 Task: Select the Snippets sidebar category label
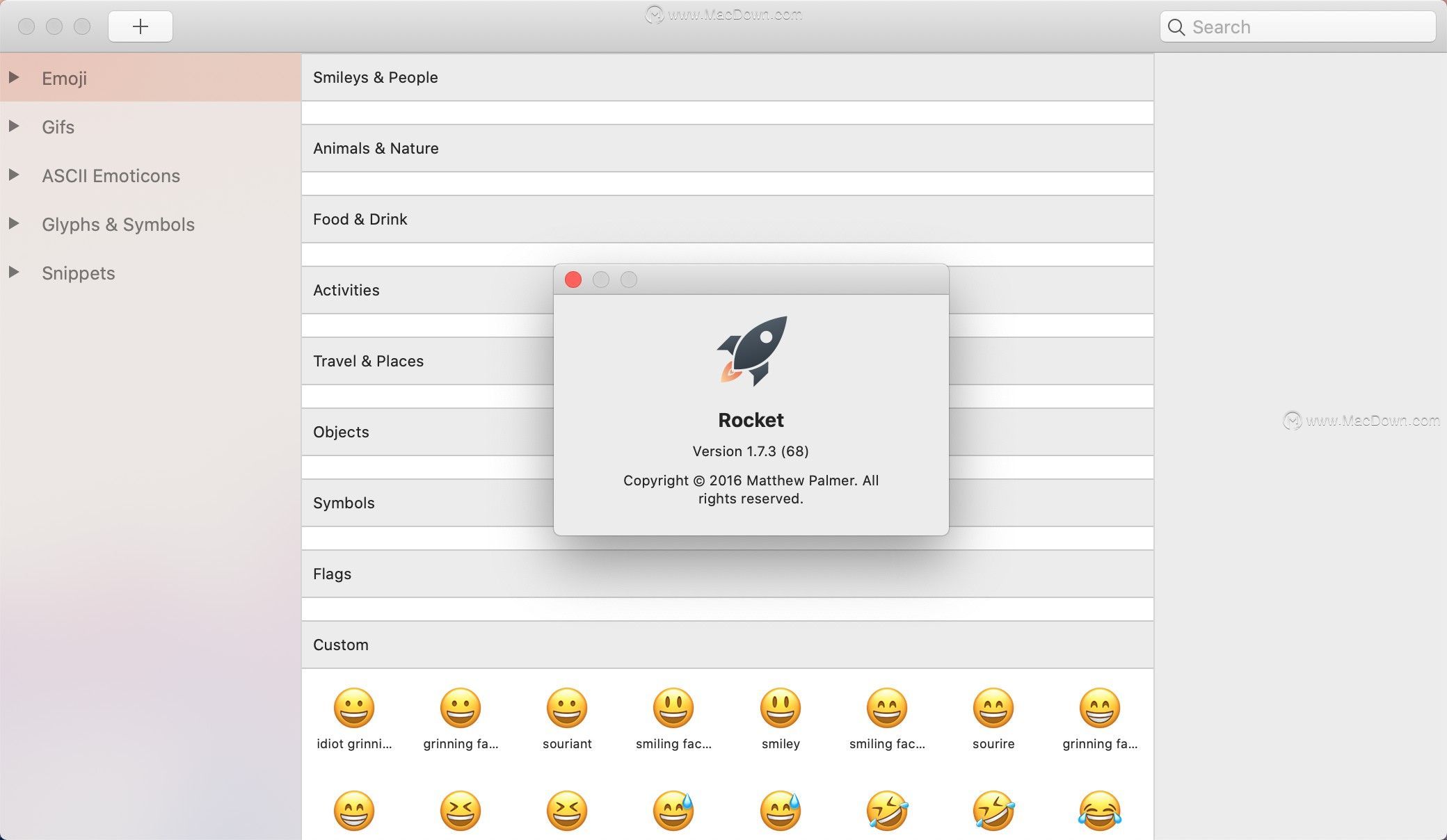pos(79,273)
